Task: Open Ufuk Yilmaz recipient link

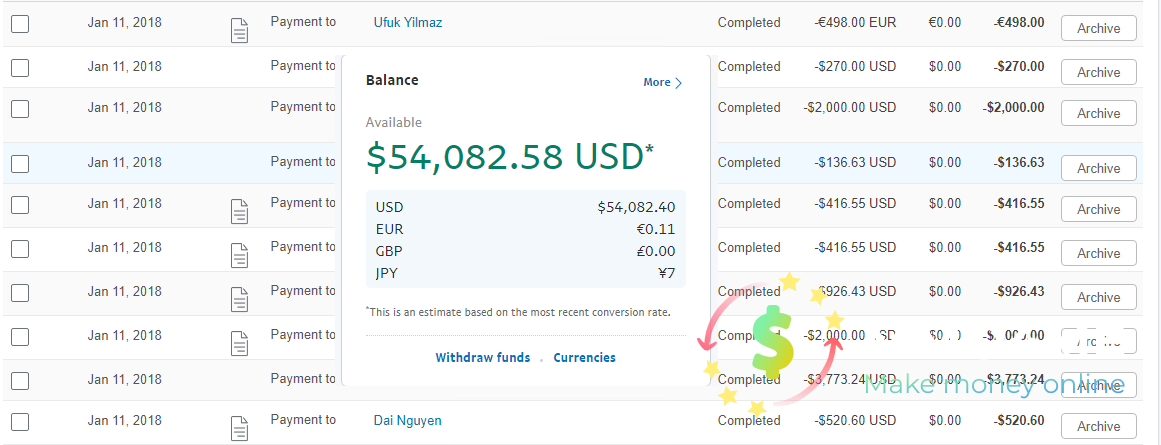Action: pos(408,23)
